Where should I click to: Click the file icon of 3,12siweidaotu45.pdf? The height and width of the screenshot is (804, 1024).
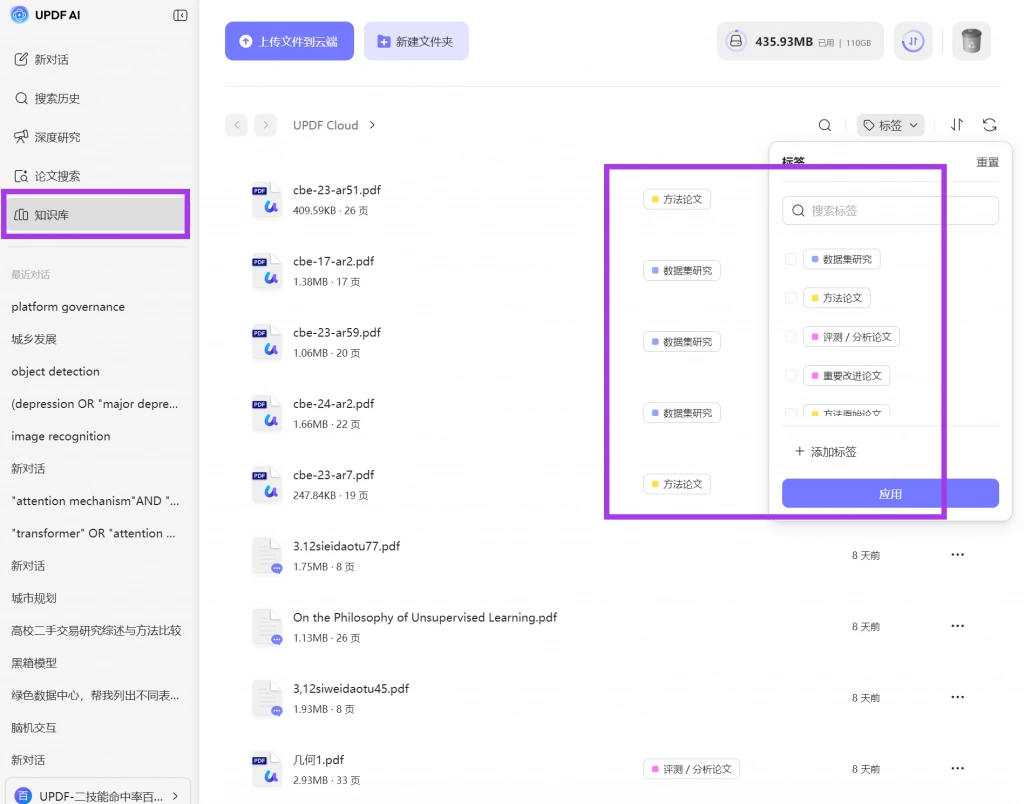(x=266, y=698)
